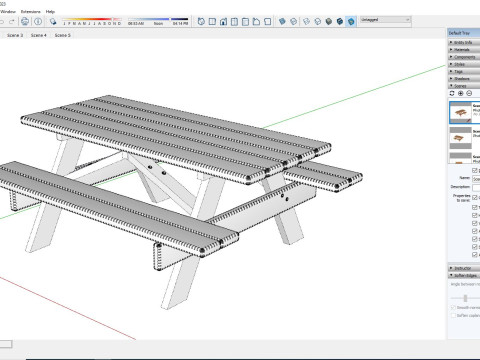The width and height of the screenshot is (480, 360).
Task: Click the time-of-day shadow slider
Action: tap(158, 19)
